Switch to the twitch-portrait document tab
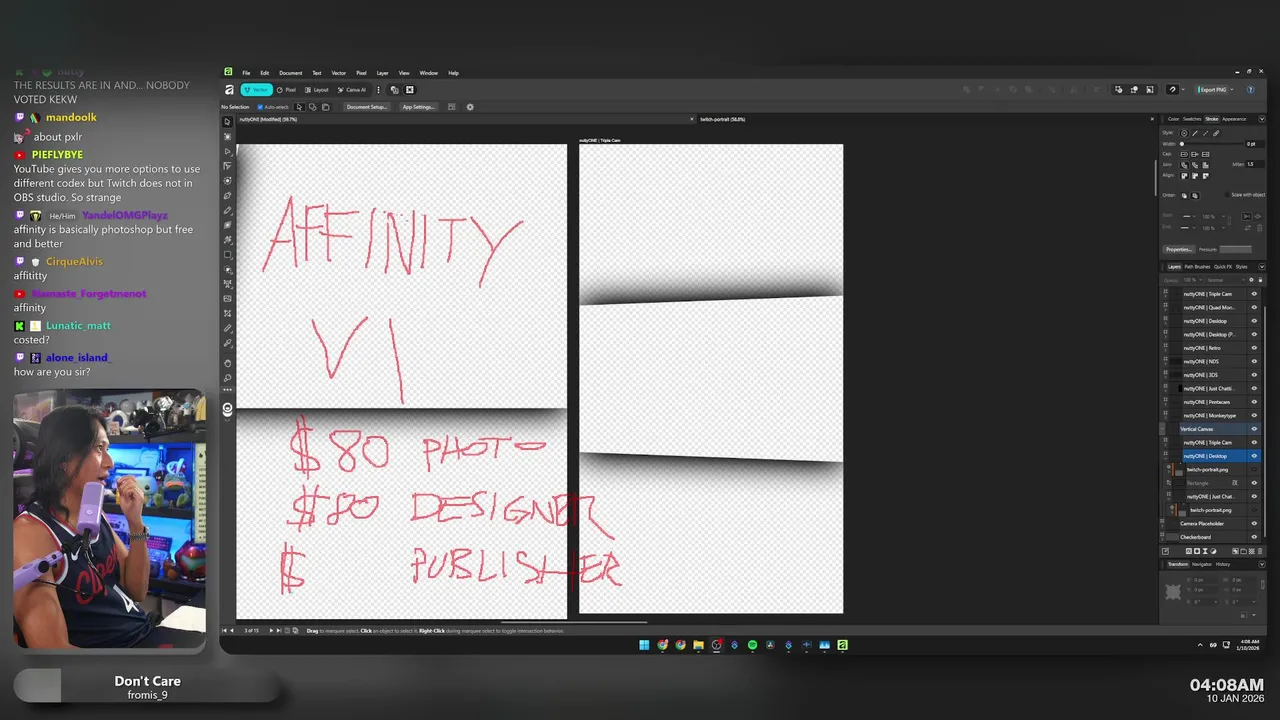The width and height of the screenshot is (1280, 720). point(722,119)
